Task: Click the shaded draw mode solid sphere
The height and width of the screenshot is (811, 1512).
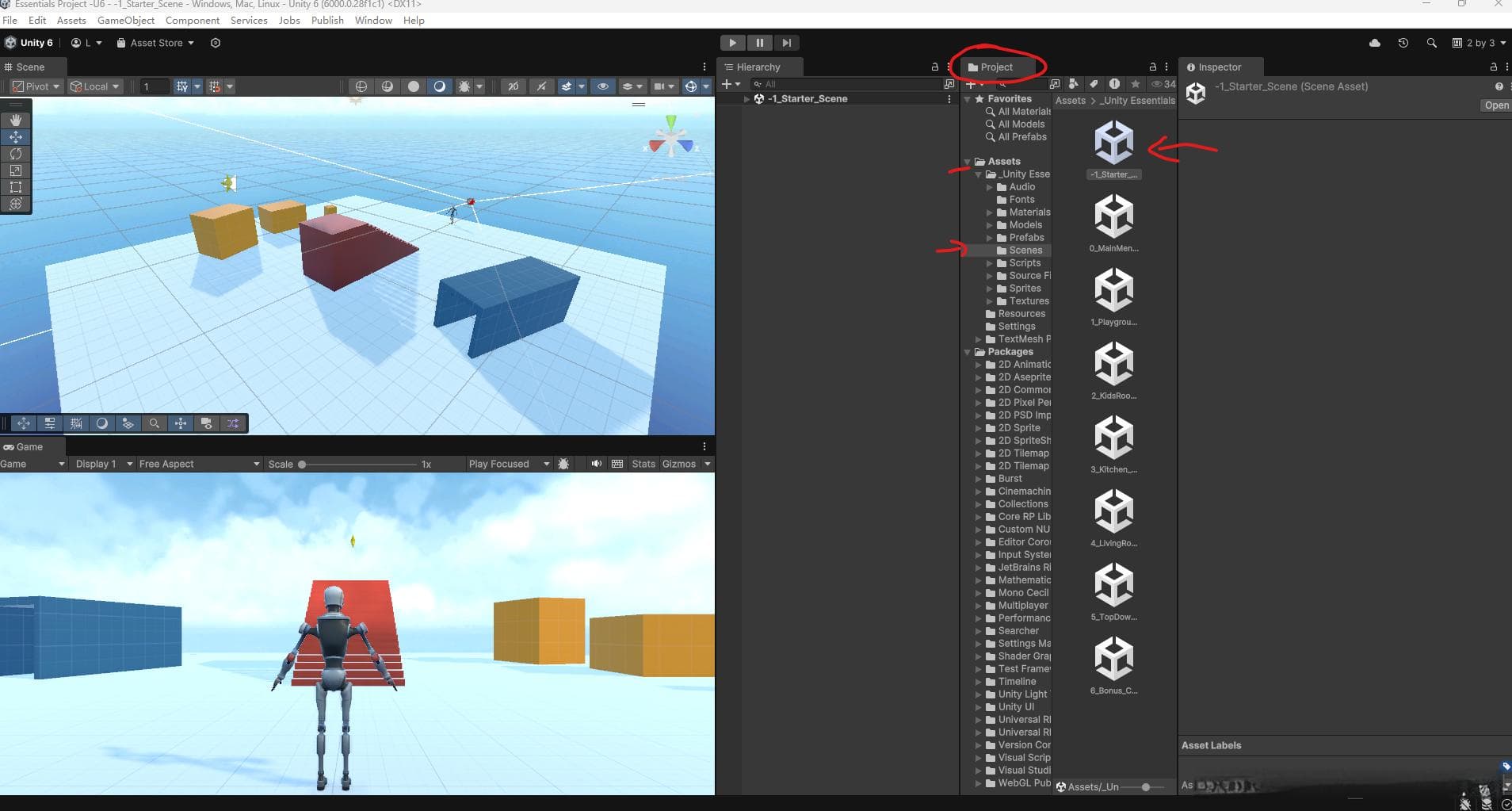Action: pyautogui.click(x=414, y=86)
